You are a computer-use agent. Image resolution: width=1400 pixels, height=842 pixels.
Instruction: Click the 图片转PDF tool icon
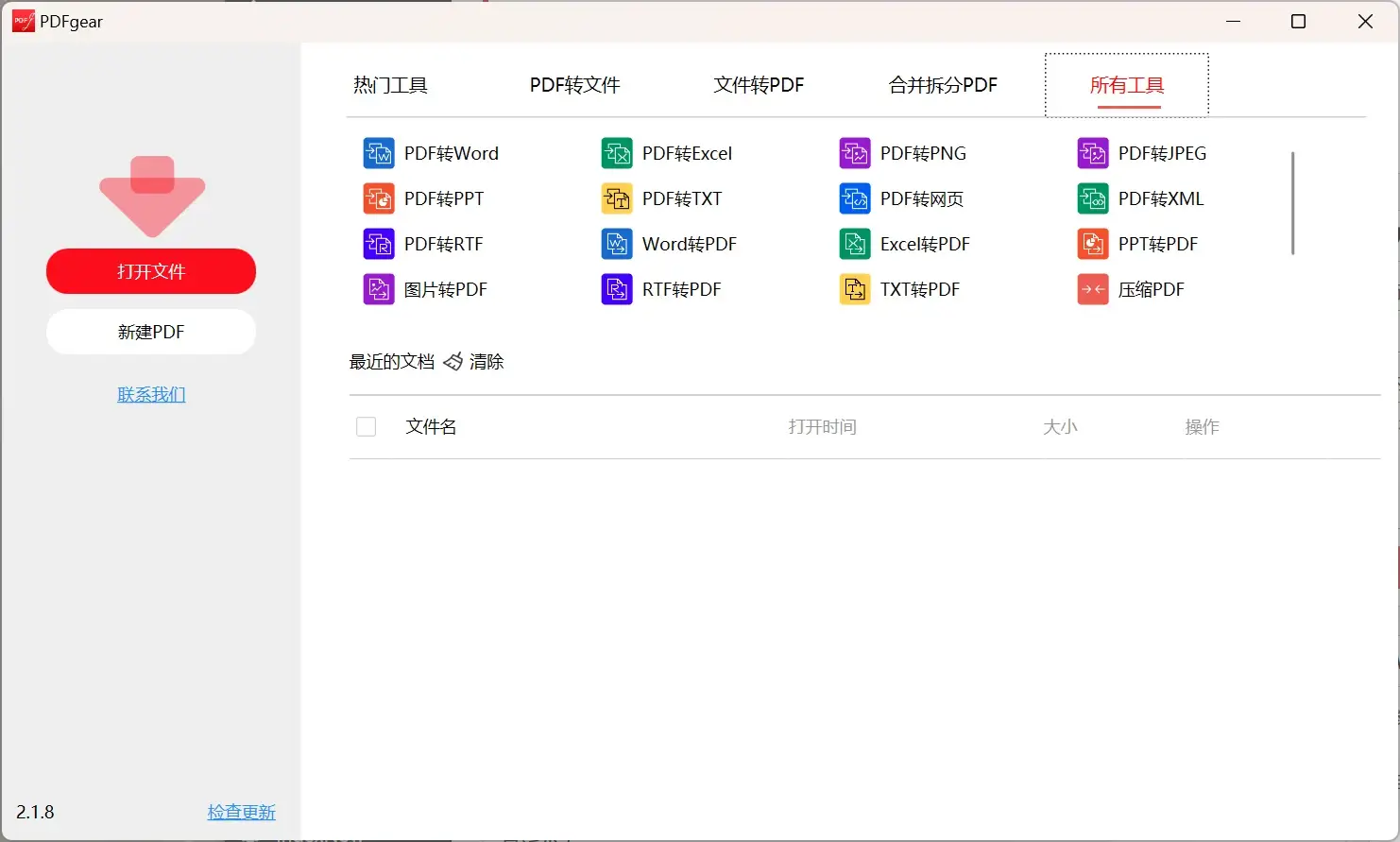[x=379, y=289]
